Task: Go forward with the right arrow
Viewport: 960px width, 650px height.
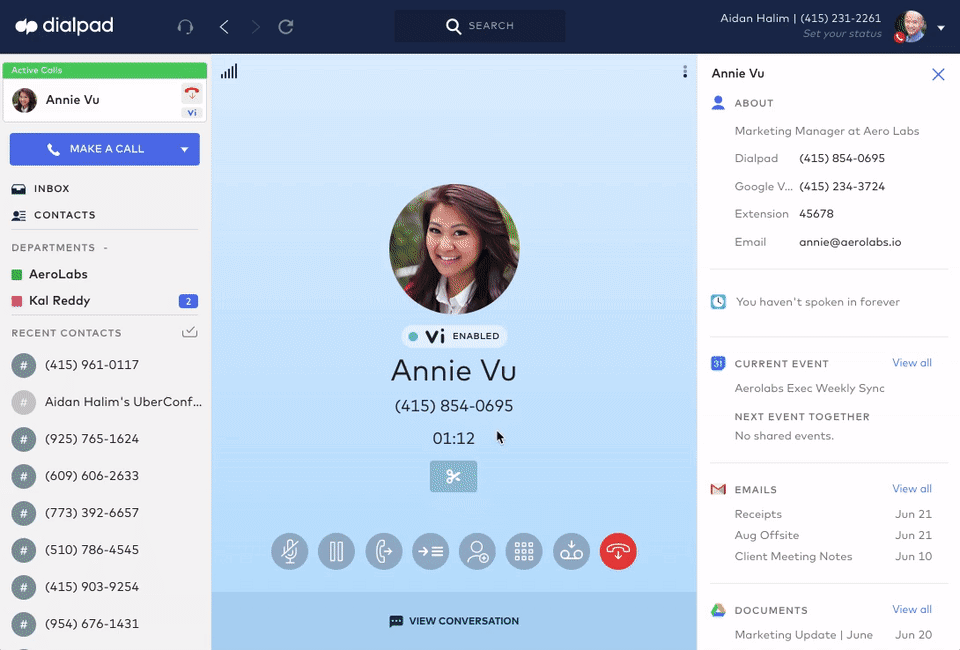Action: (255, 26)
